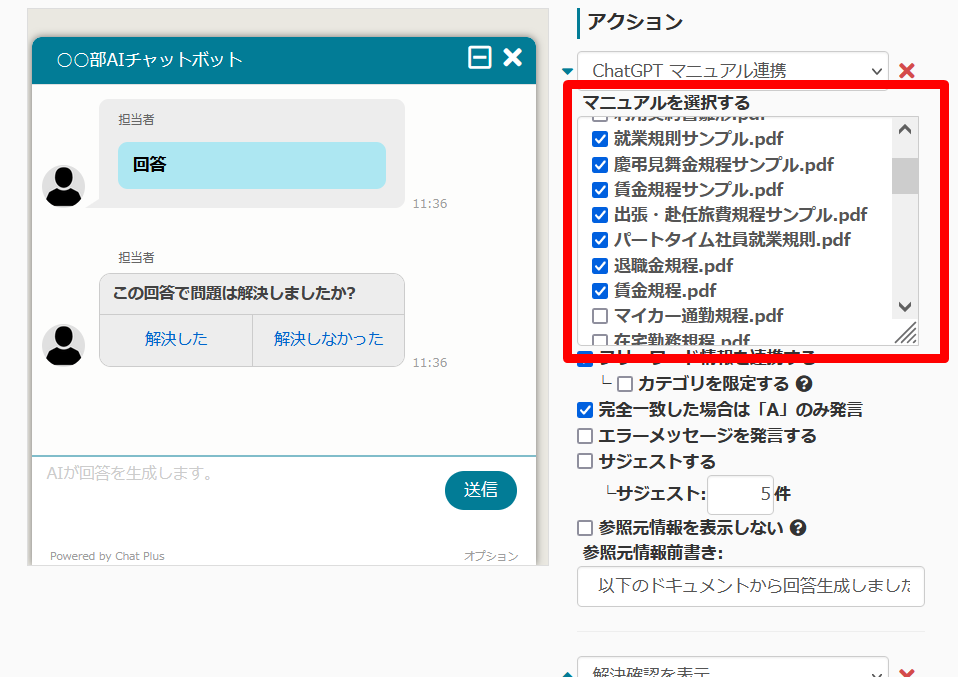The image size is (958, 677).
Task: Delete the ChatGPT マニュアル連携 action with red X
Action: [x=907, y=70]
